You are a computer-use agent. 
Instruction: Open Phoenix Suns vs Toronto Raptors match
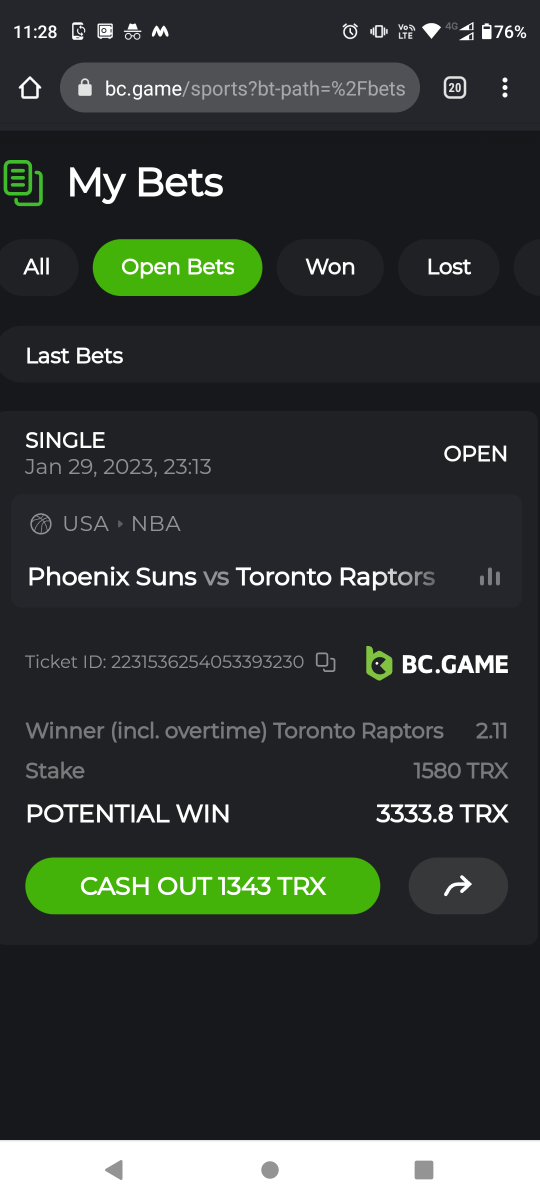(232, 577)
